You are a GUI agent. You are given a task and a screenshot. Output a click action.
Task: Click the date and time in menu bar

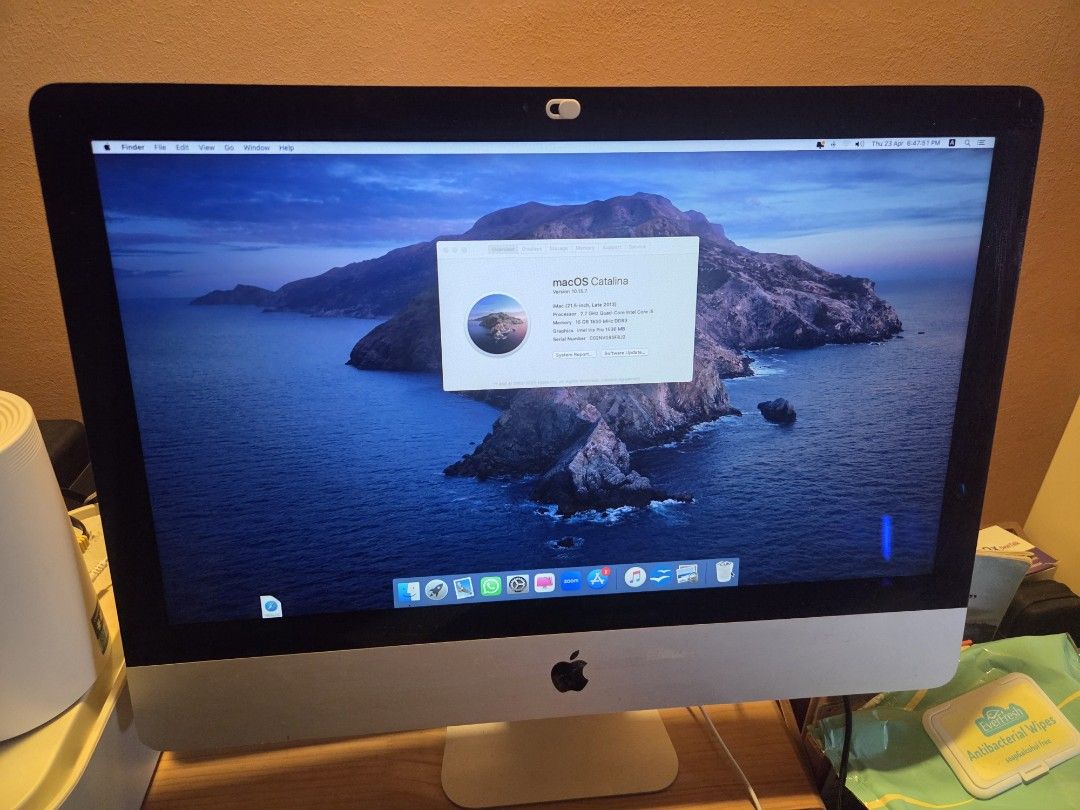tap(906, 143)
